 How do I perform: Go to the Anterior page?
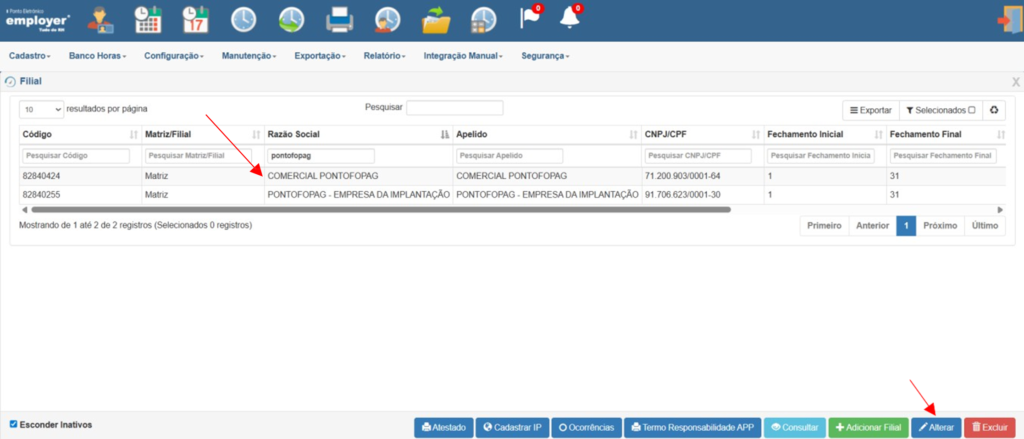click(x=872, y=225)
